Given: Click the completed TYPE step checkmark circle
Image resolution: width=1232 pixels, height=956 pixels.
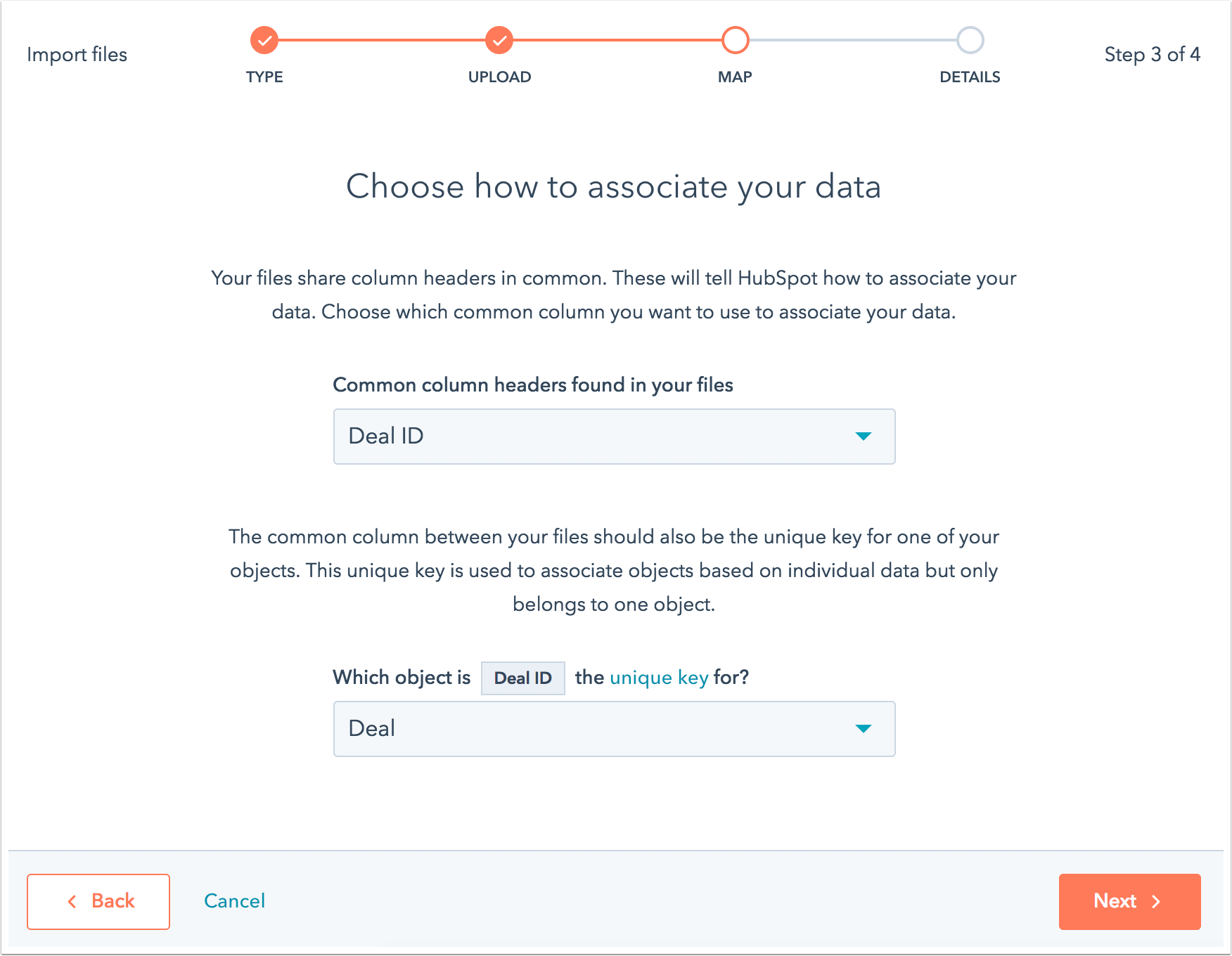Looking at the screenshot, I should click(x=264, y=41).
